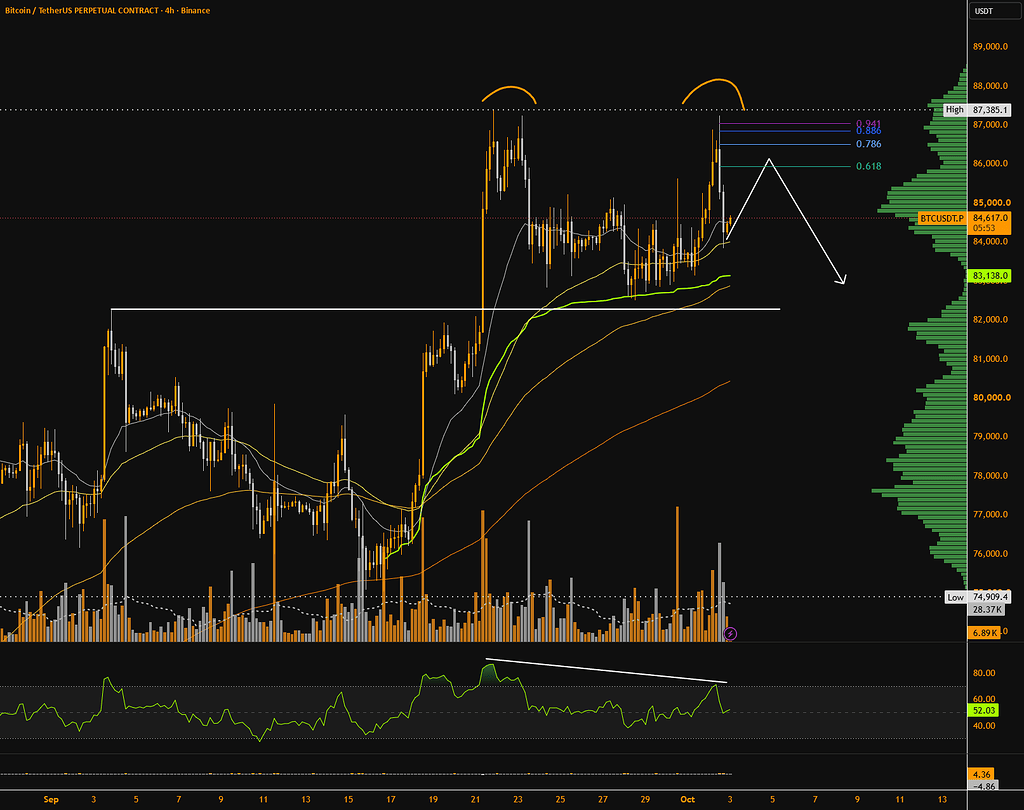Image resolution: width=1024 pixels, height=810 pixels.
Task: Select the 0.786 Fibonacci level label
Action: click(x=869, y=144)
